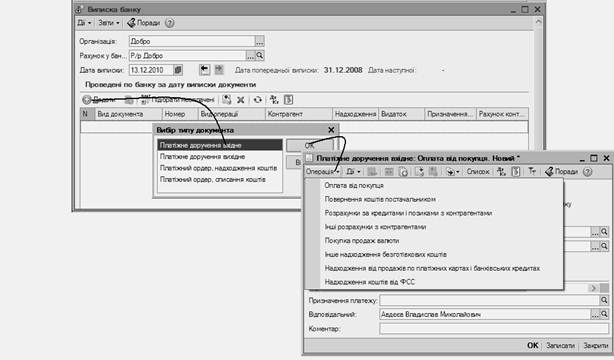The height and width of the screenshot is (360, 614).
Task: Go to the previous statement with the left arrow icon
Action: click(204, 70)
